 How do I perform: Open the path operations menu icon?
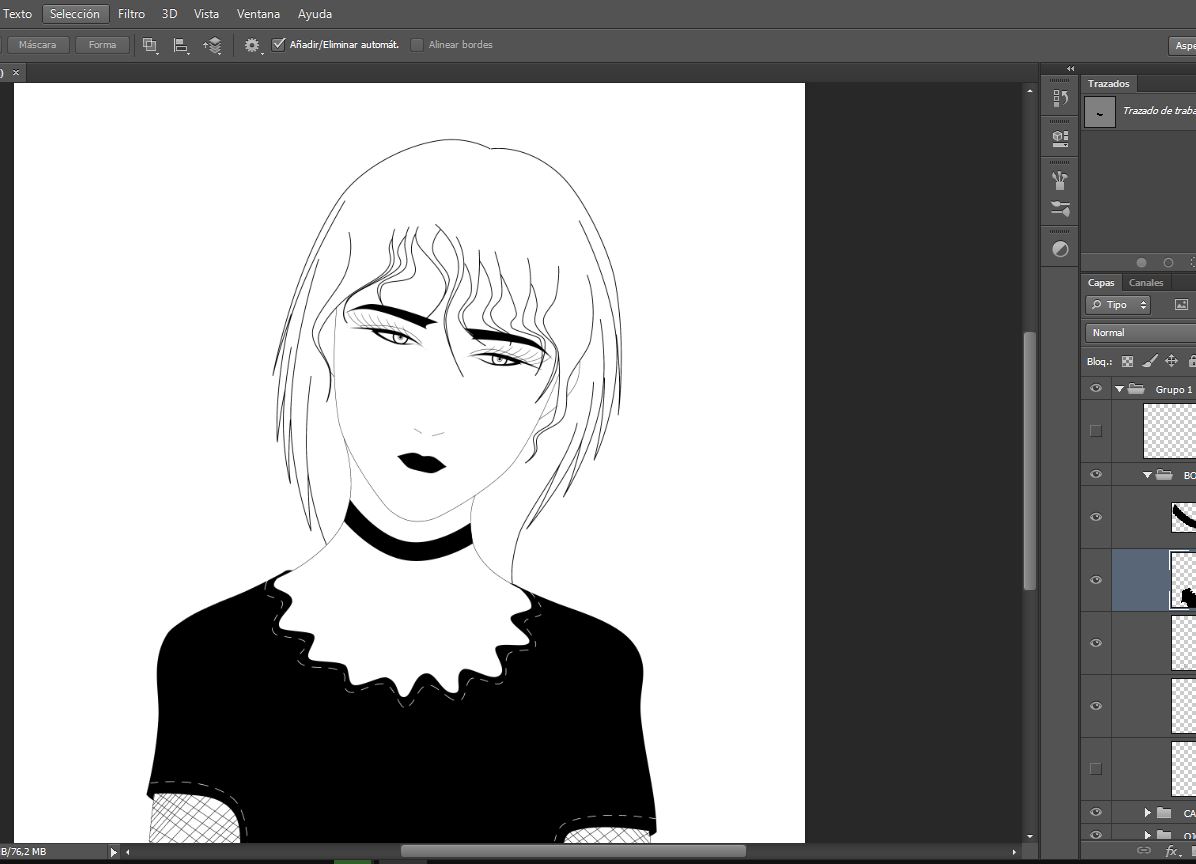pyautogui.click(x=150, y=45)
